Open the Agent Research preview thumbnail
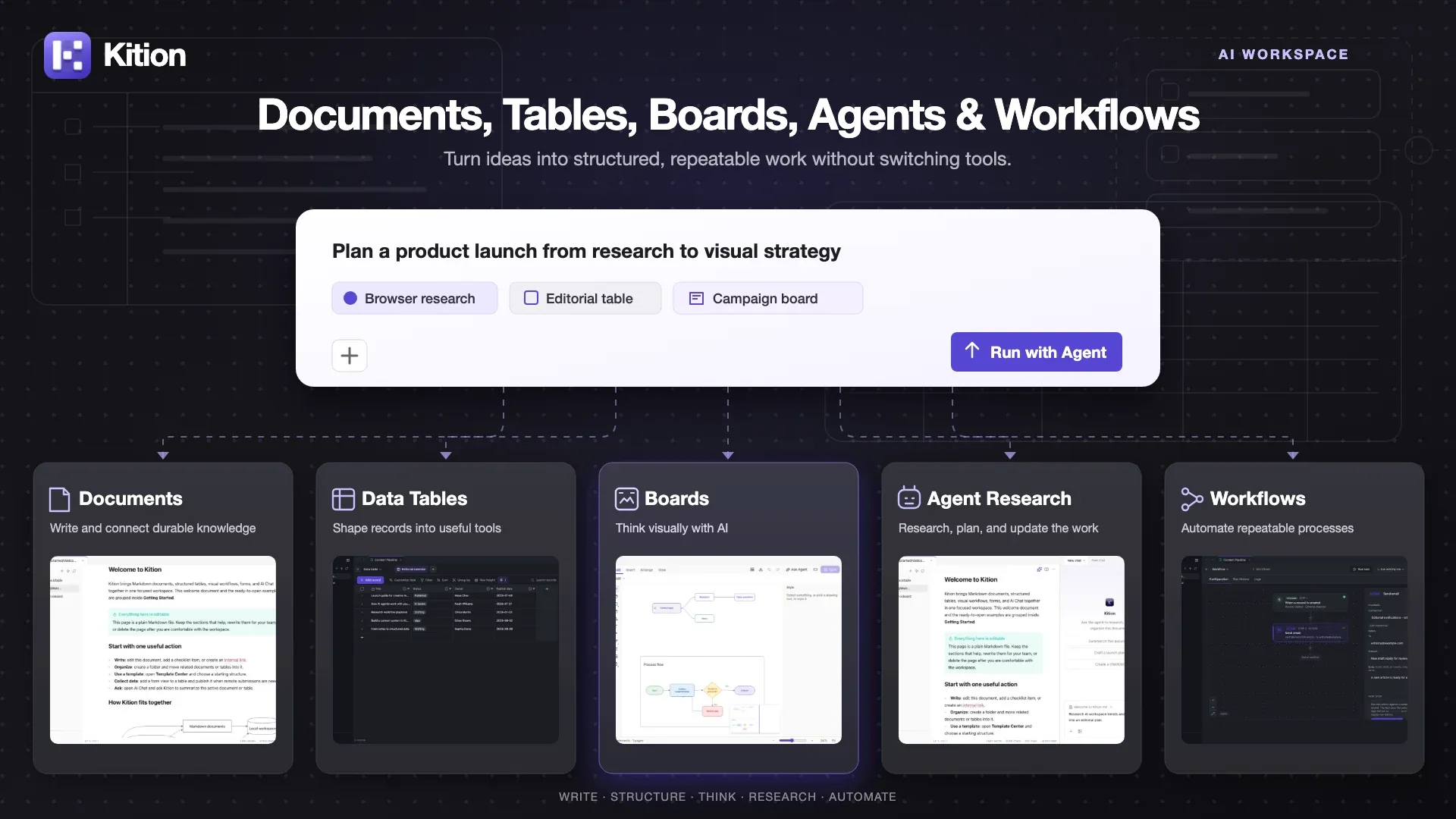This screenshot has height=819, width=1456. [x=1012, y=650]
